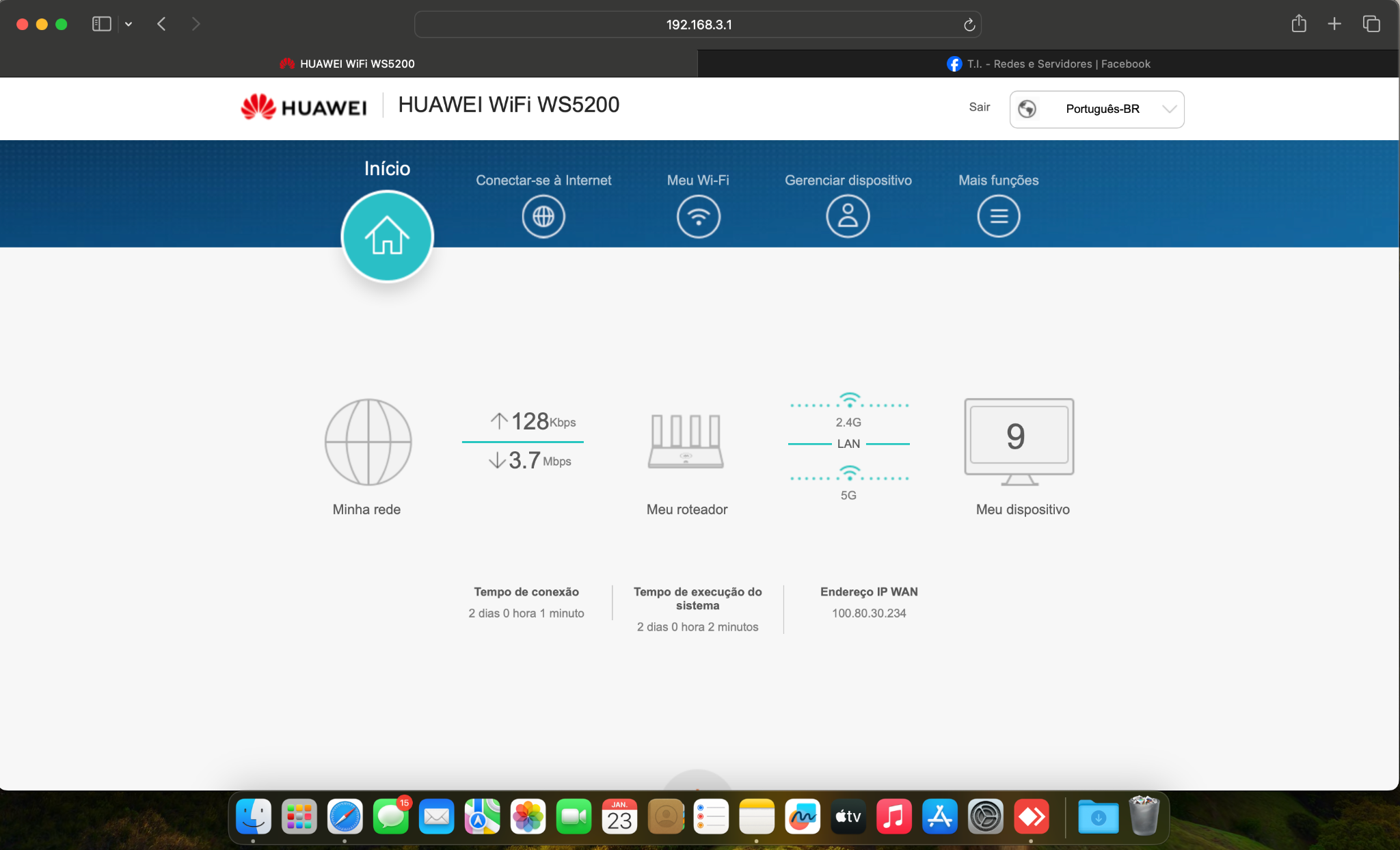The image size is (1400, 850).
Task: Click the Sair logout link
Action: (979, 107)
